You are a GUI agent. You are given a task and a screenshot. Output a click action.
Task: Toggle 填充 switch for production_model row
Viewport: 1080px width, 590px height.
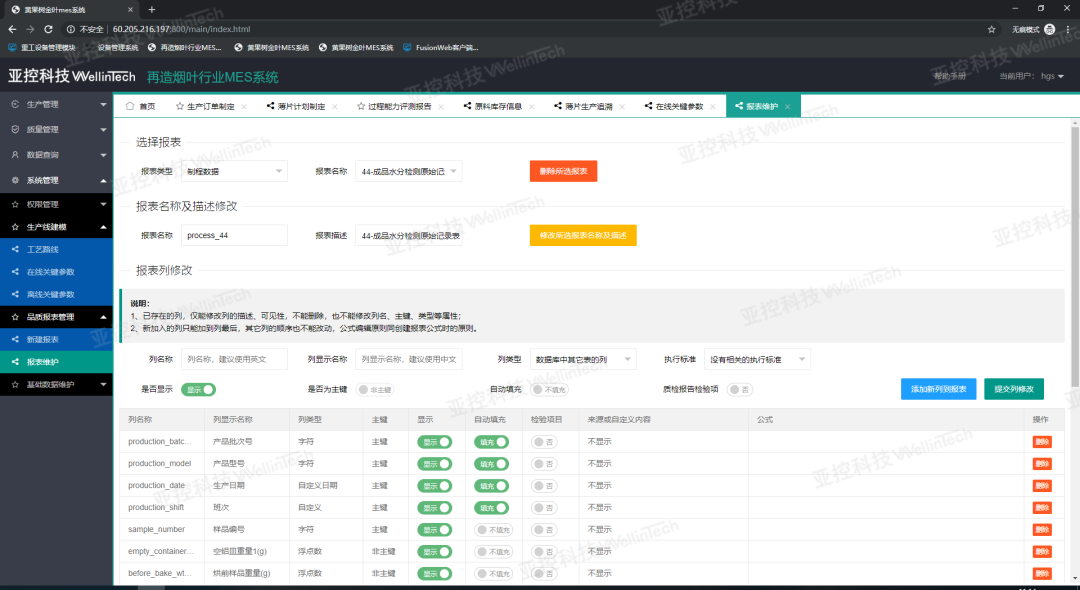tap(491, 464)
